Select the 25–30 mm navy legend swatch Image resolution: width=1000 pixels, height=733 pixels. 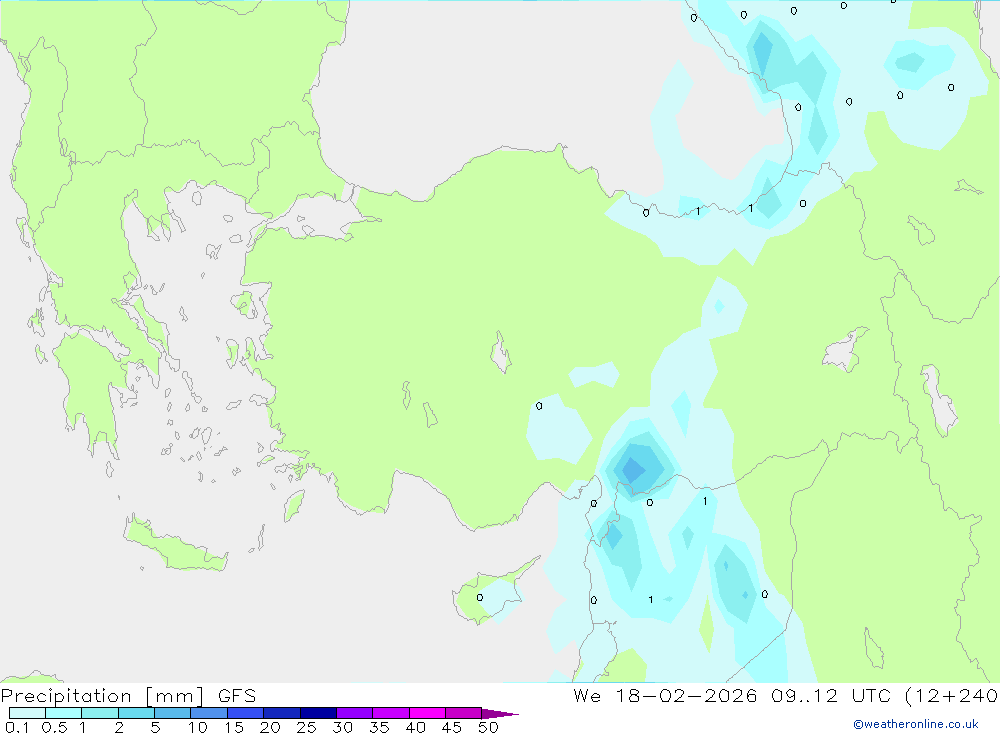coord(318,713)
